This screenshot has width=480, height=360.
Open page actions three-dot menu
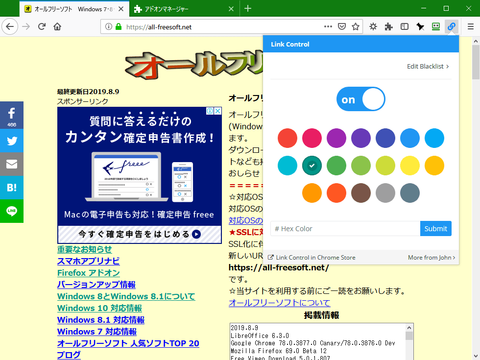click(328, 27)
